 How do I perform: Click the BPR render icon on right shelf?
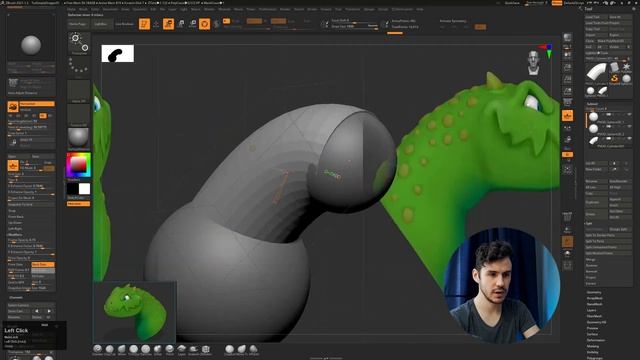coord(567,38)
